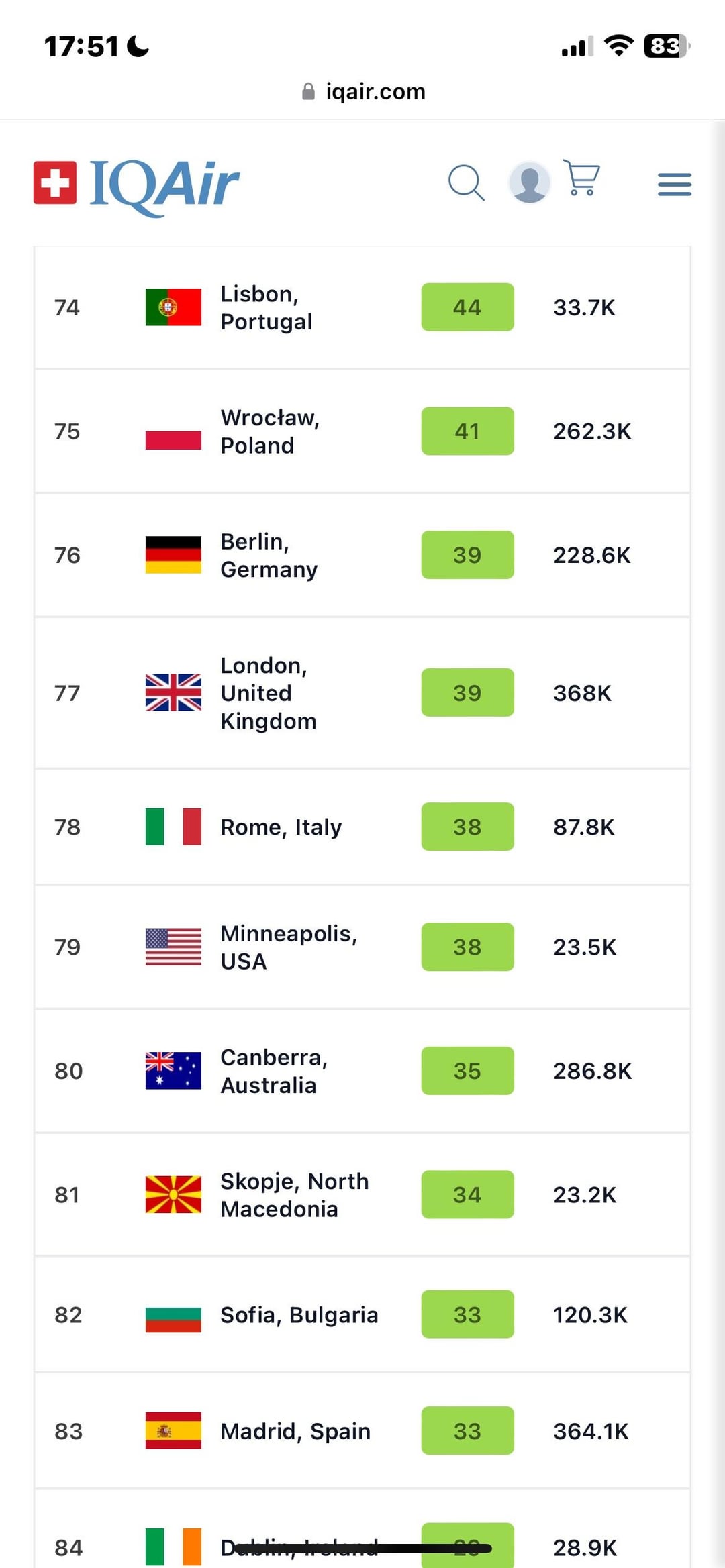Tap the United Kingdom flag icon
This screenshot has width=725, height=1568.
(x=173, y=692)
